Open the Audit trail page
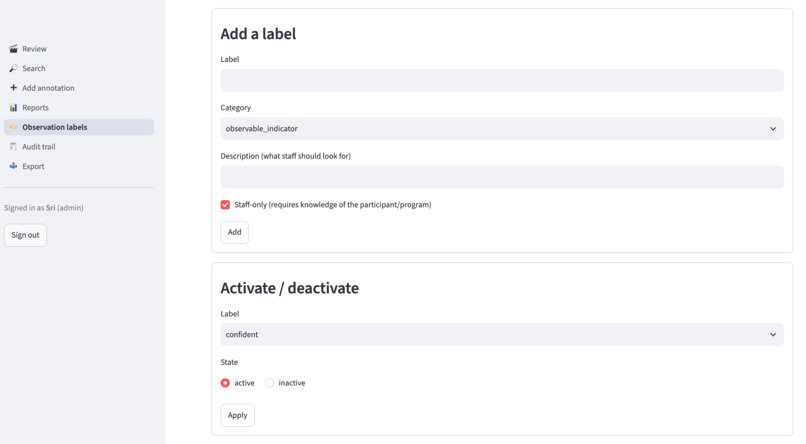The image size is (806, 444). point(79,146)
